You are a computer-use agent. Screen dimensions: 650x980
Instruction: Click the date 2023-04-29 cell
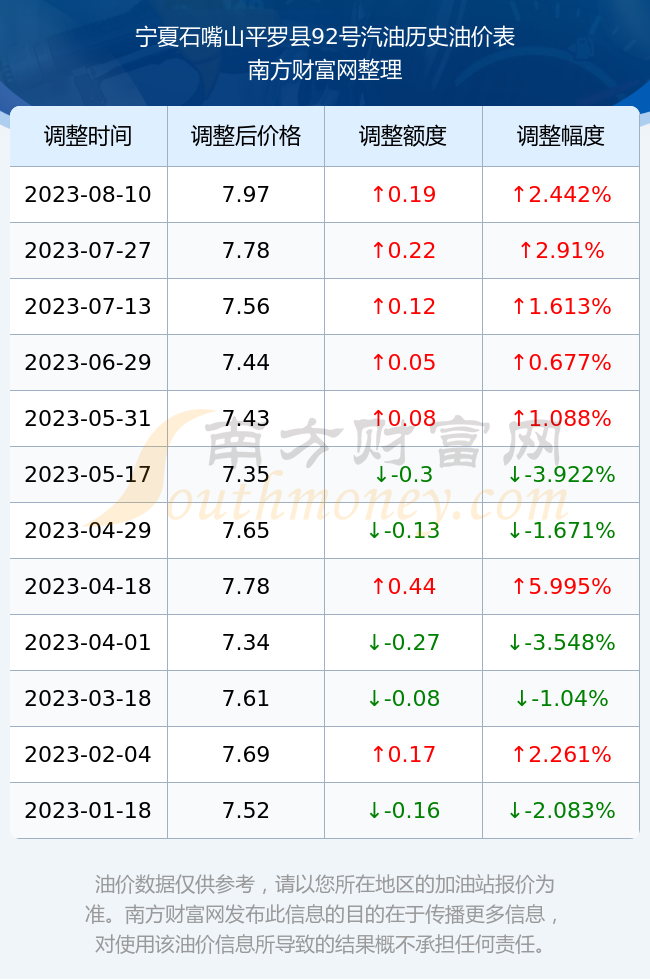[88, 531]
